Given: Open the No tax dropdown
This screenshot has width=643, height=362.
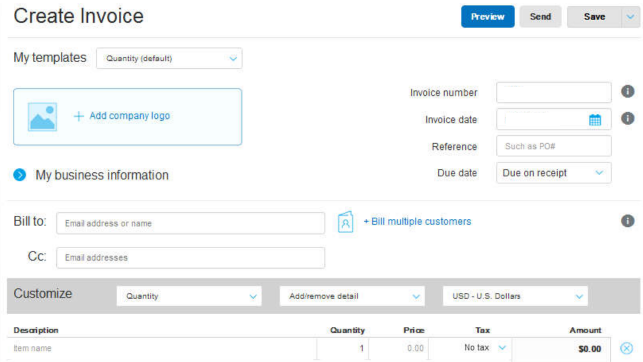Looking at the screenshot, I should click(485, 348).
